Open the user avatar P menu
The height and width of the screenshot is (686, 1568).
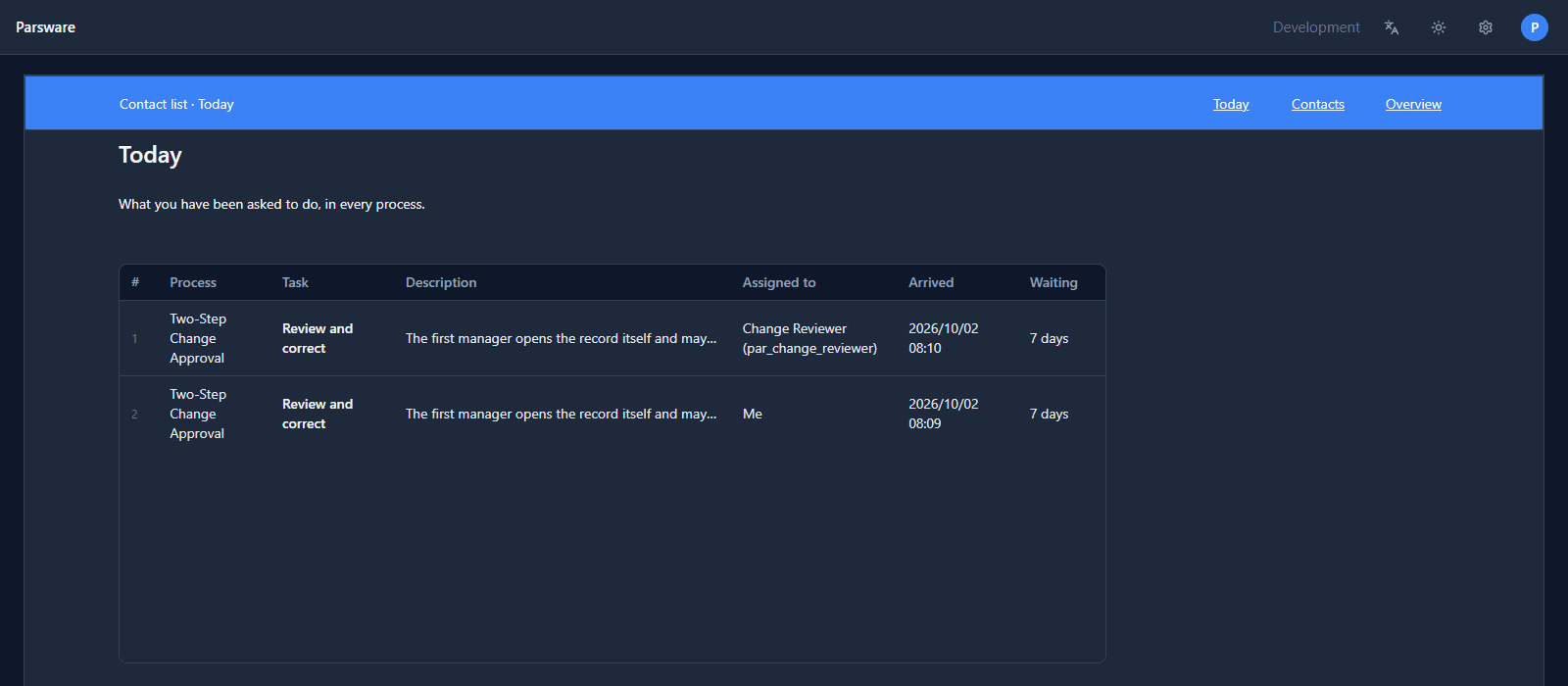1535,27
